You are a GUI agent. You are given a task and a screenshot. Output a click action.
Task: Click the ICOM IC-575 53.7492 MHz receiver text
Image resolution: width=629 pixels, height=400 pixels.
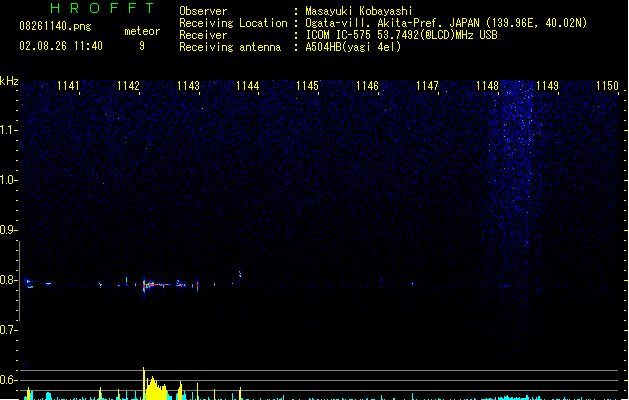coord(401,35)
